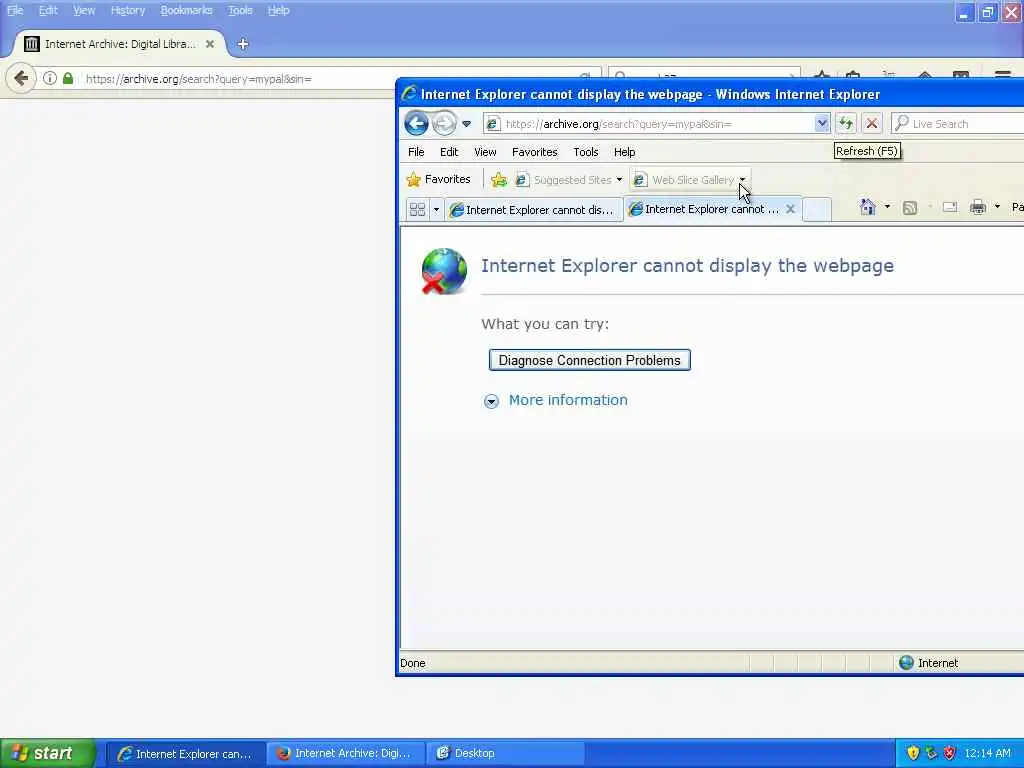Screen dimensions: 1024x768
Task: Expand the More information section arrow
Action: (491, 401)
